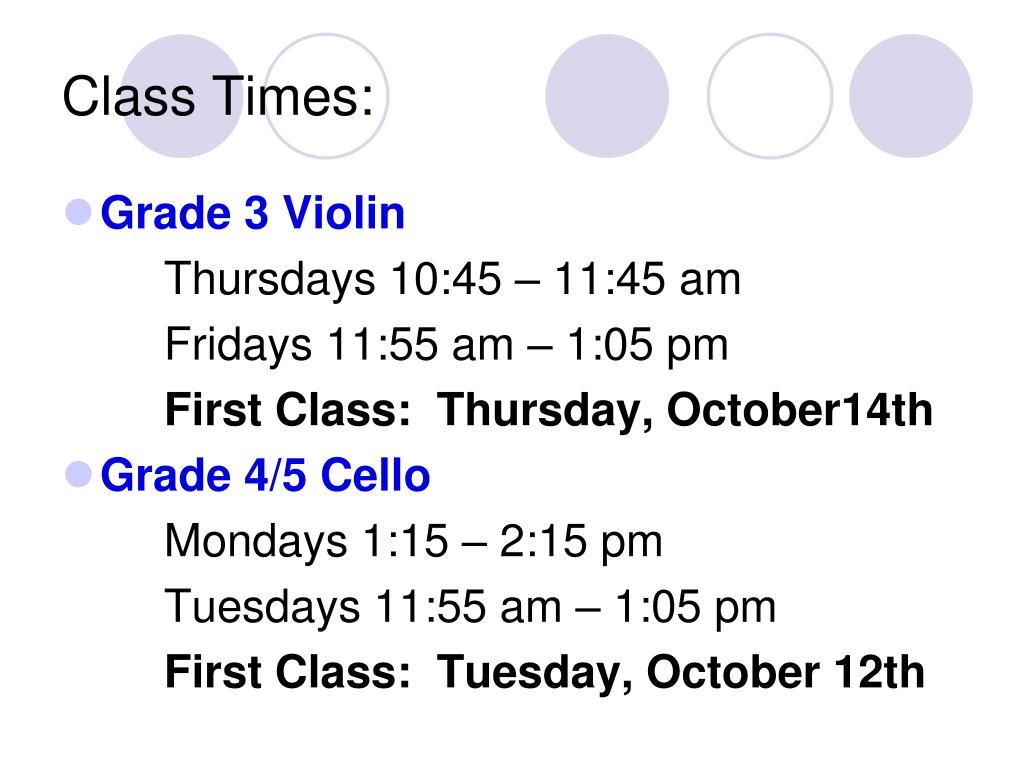
Task: Click the bullet beside Grade 3 Violin
Action: (78, 212)
